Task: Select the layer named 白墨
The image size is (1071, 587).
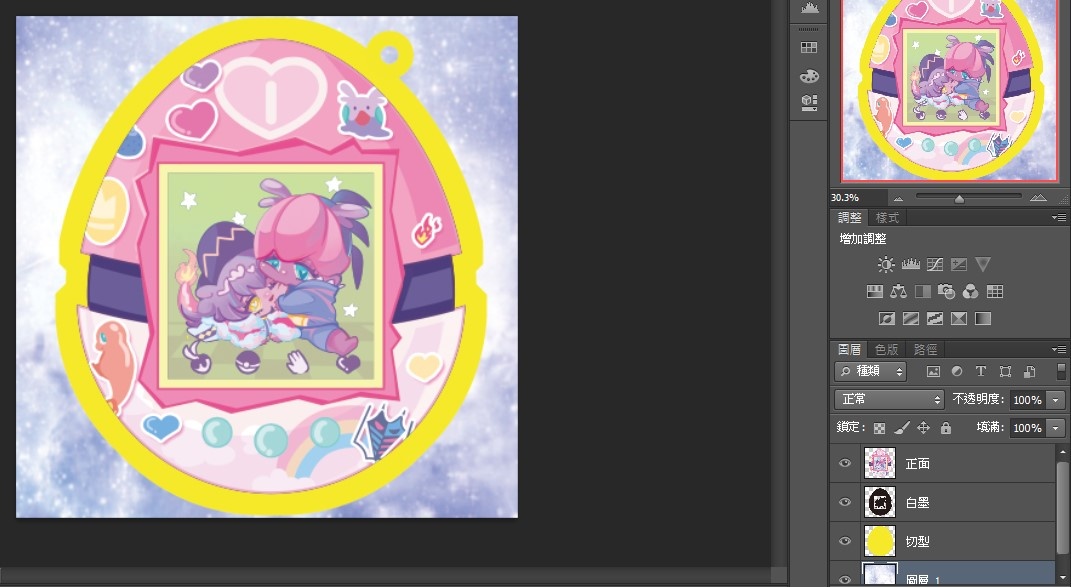Action: pyautogui.click(x=917, y=503)
